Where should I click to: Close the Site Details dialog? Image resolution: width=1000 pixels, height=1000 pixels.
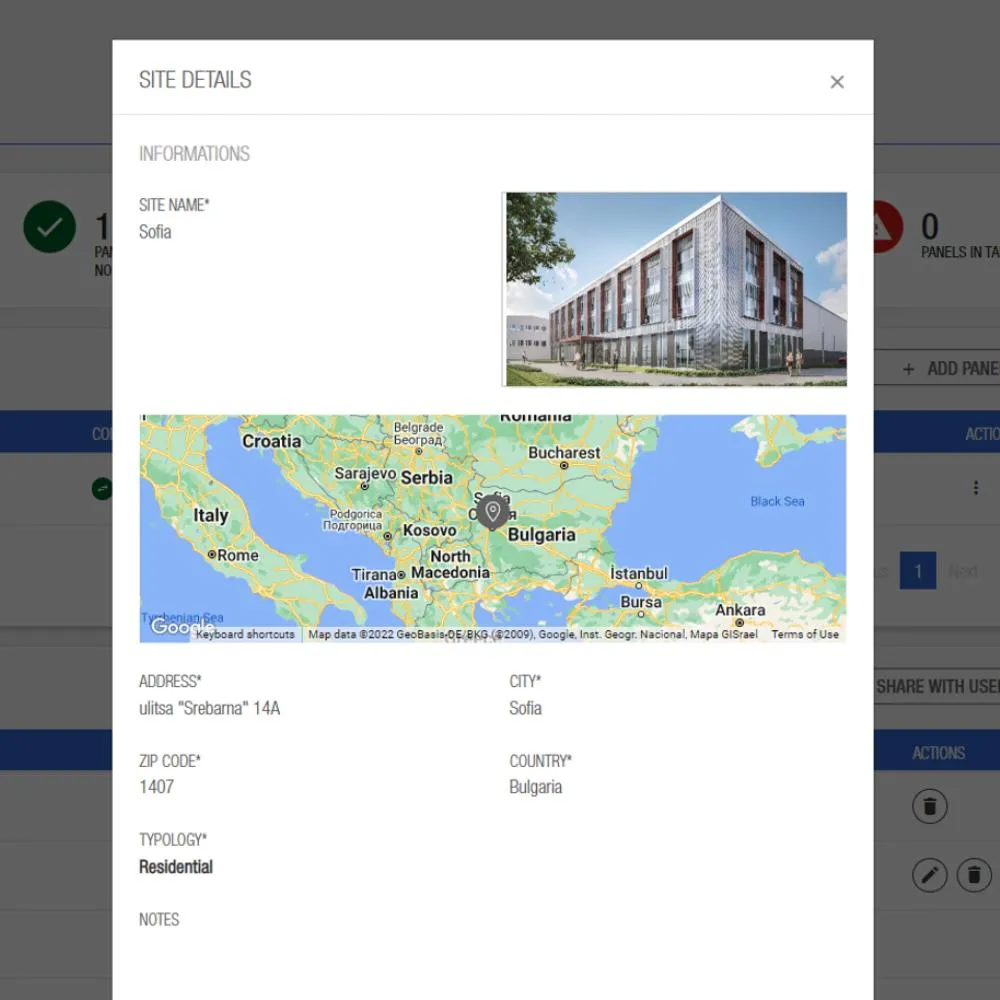coord(837,82)
